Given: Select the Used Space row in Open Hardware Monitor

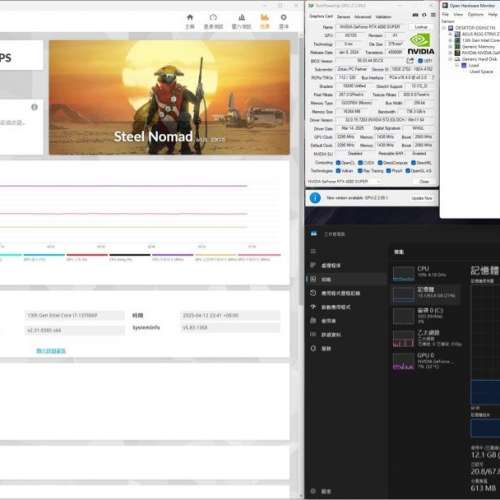Looking at the screenshot, I should coord(481,72).
